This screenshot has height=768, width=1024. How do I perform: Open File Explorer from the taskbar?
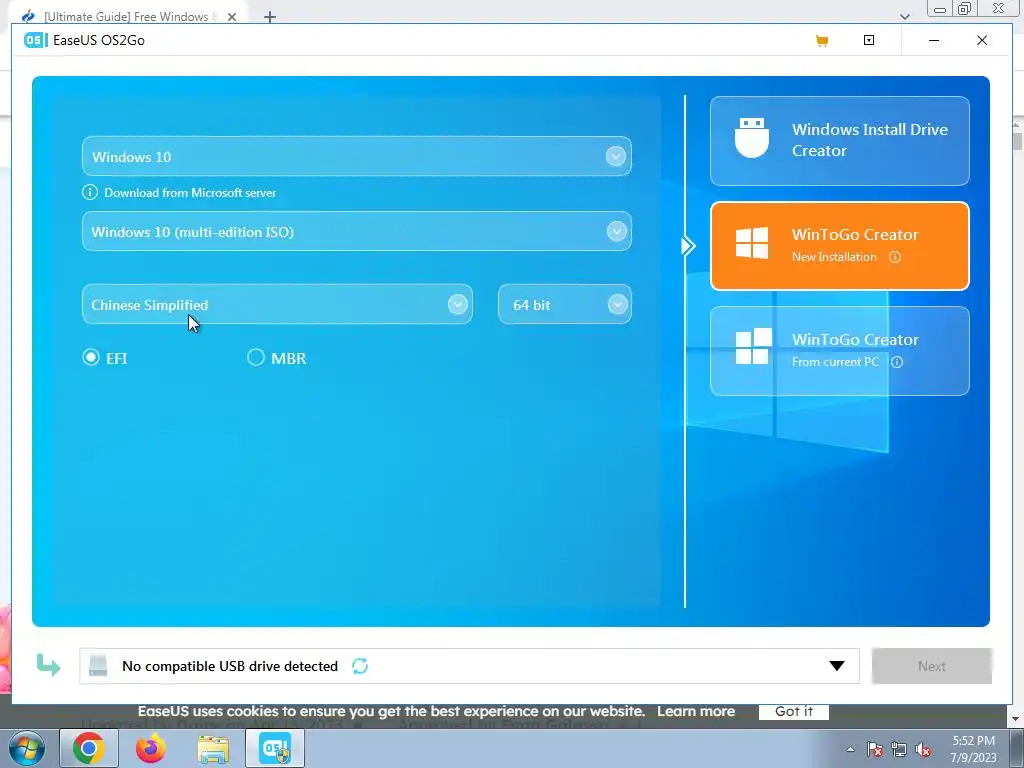214,749
